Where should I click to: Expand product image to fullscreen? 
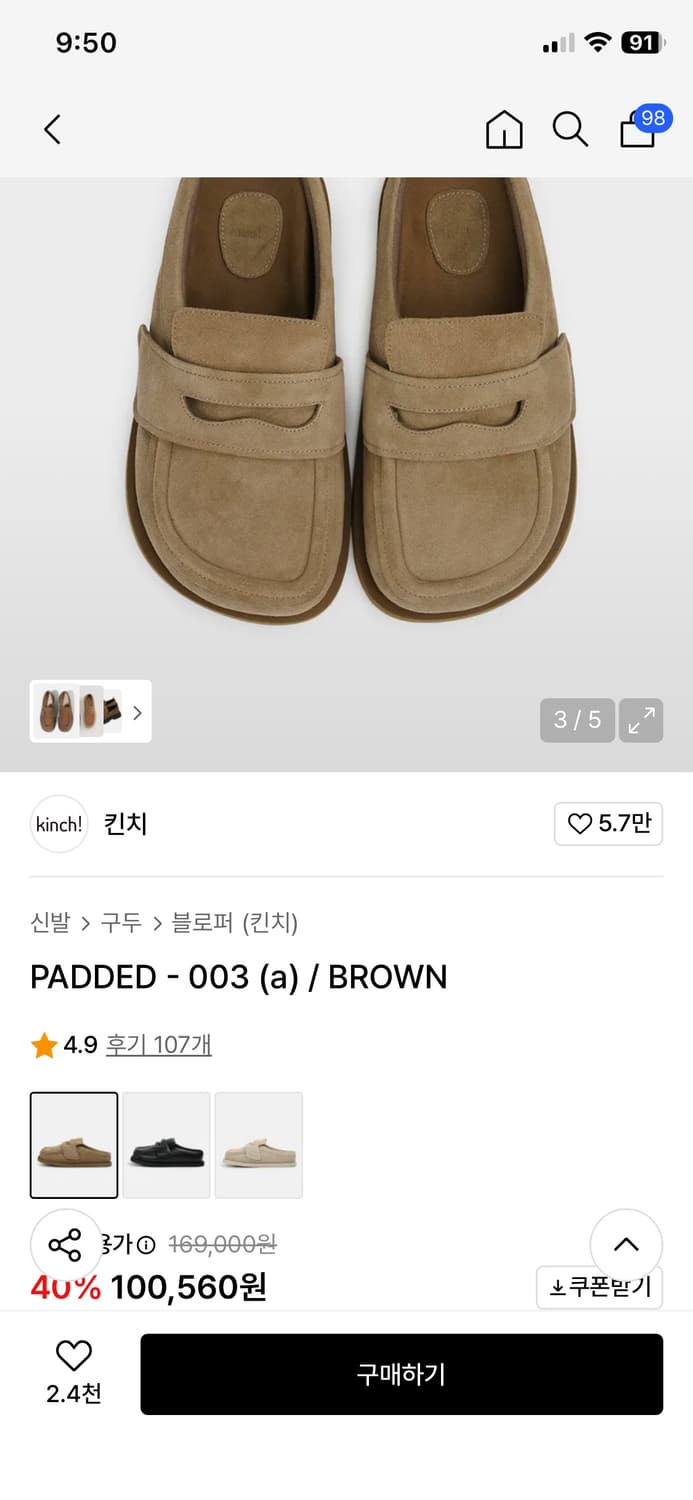641,720
